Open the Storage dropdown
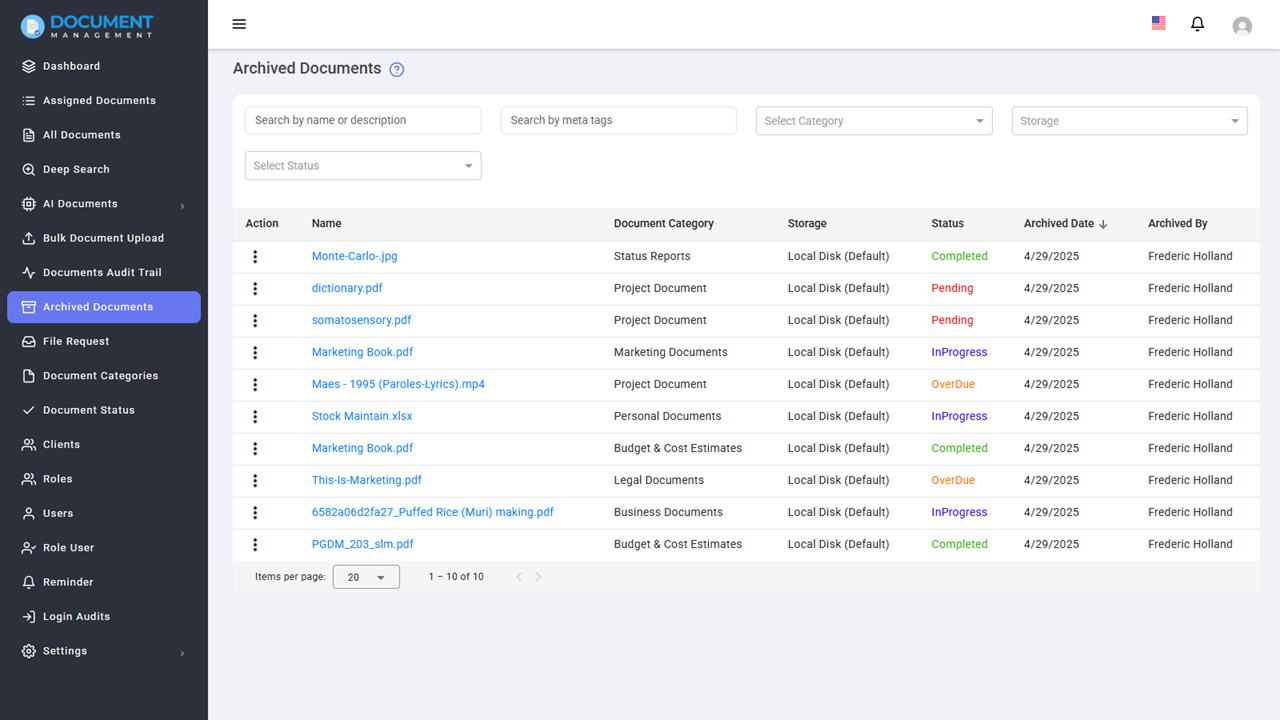 [1129, 121]
